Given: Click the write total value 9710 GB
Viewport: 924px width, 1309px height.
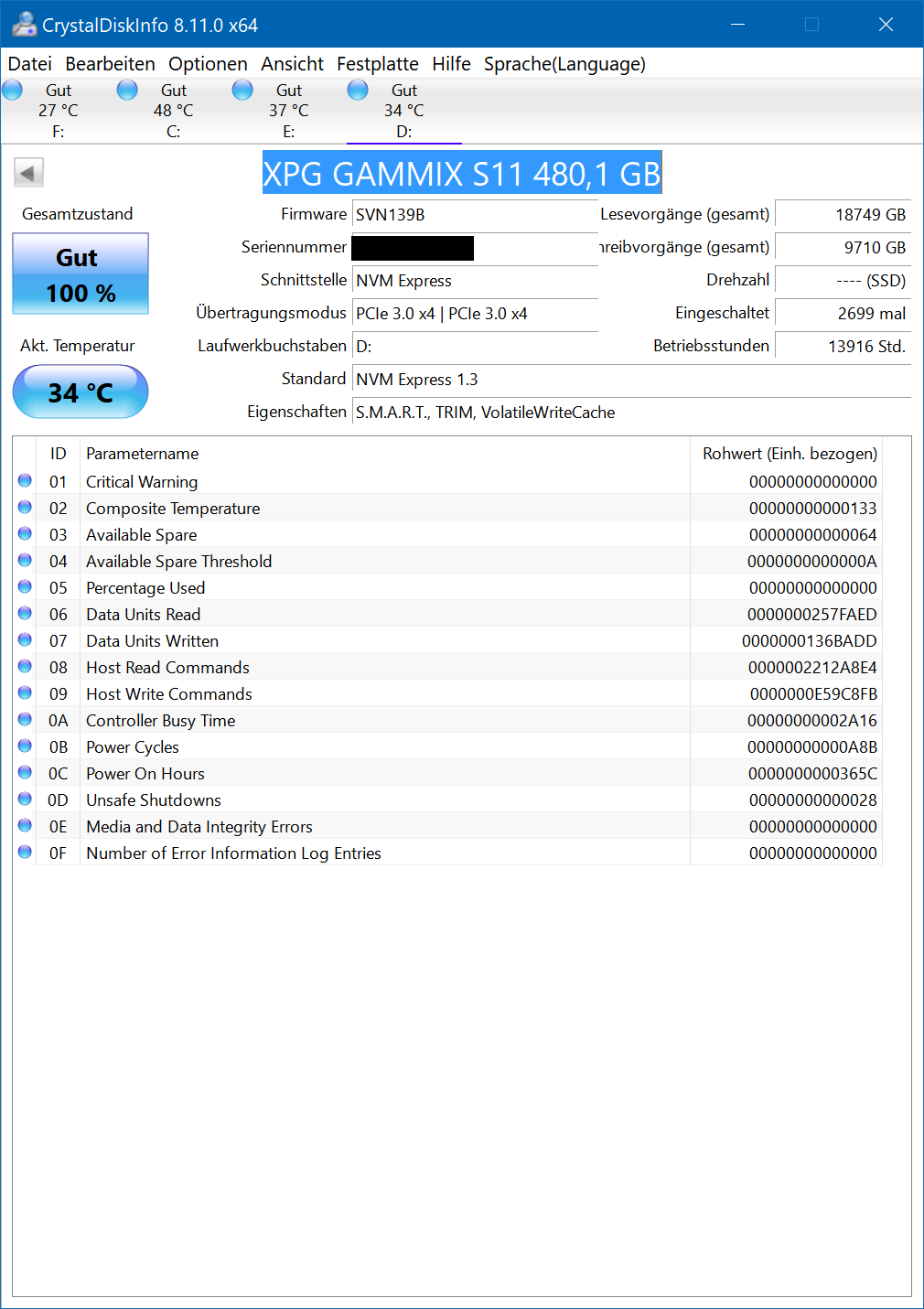Looking at the screenshot, I should [843, 248].
